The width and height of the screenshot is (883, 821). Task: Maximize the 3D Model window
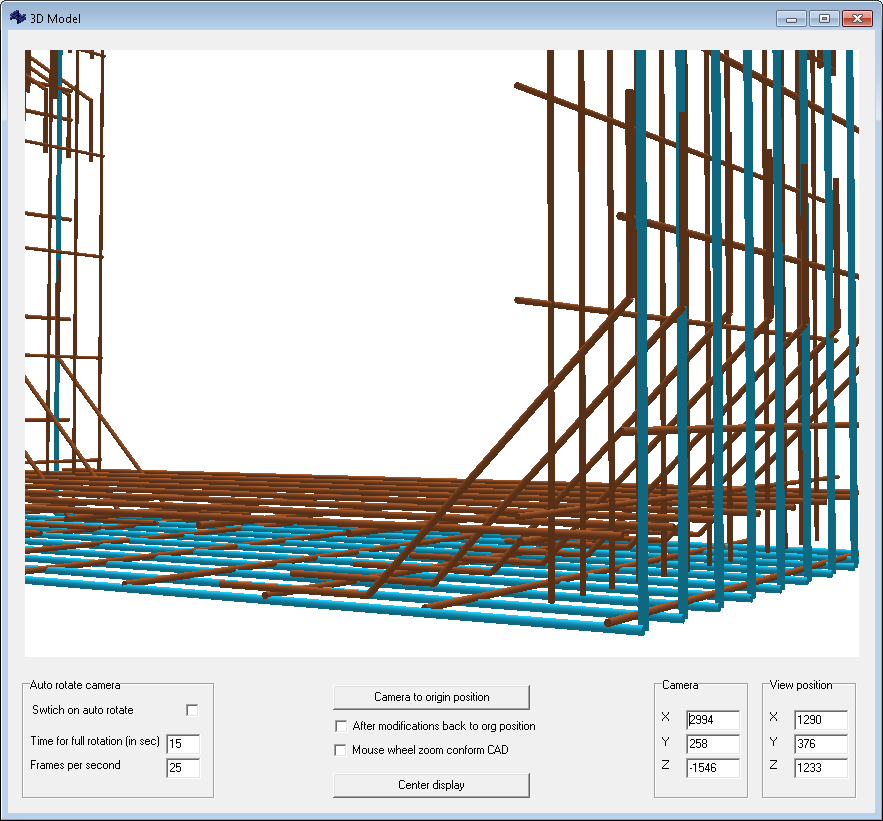(822, 17)
